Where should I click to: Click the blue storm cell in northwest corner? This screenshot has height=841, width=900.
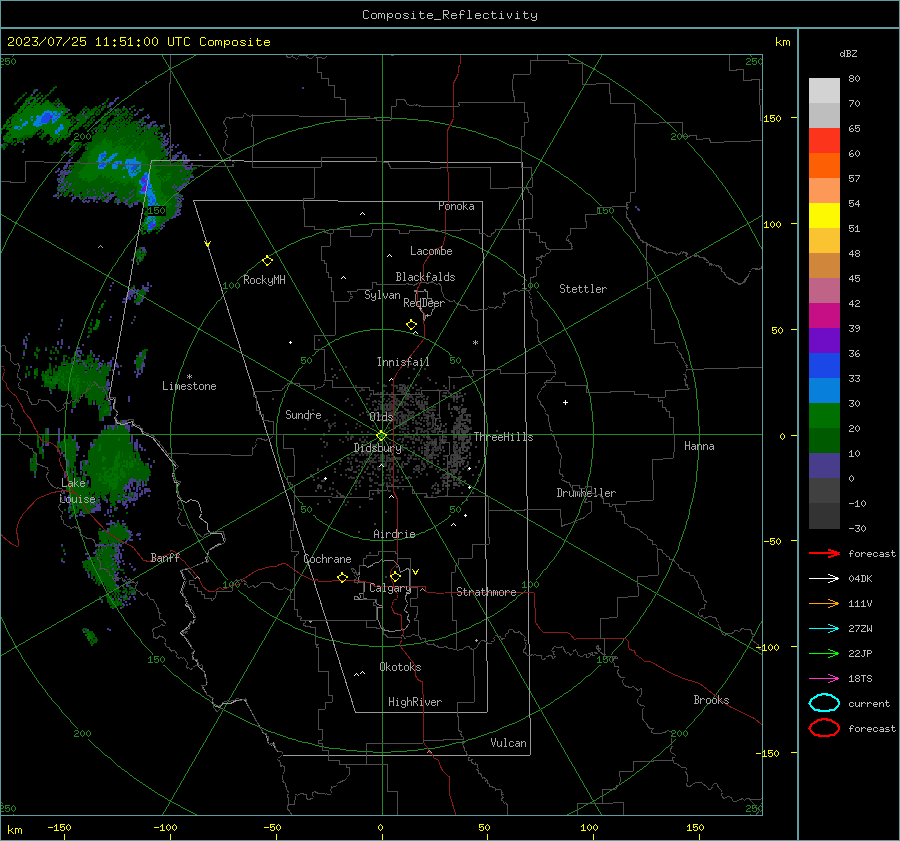47,119
